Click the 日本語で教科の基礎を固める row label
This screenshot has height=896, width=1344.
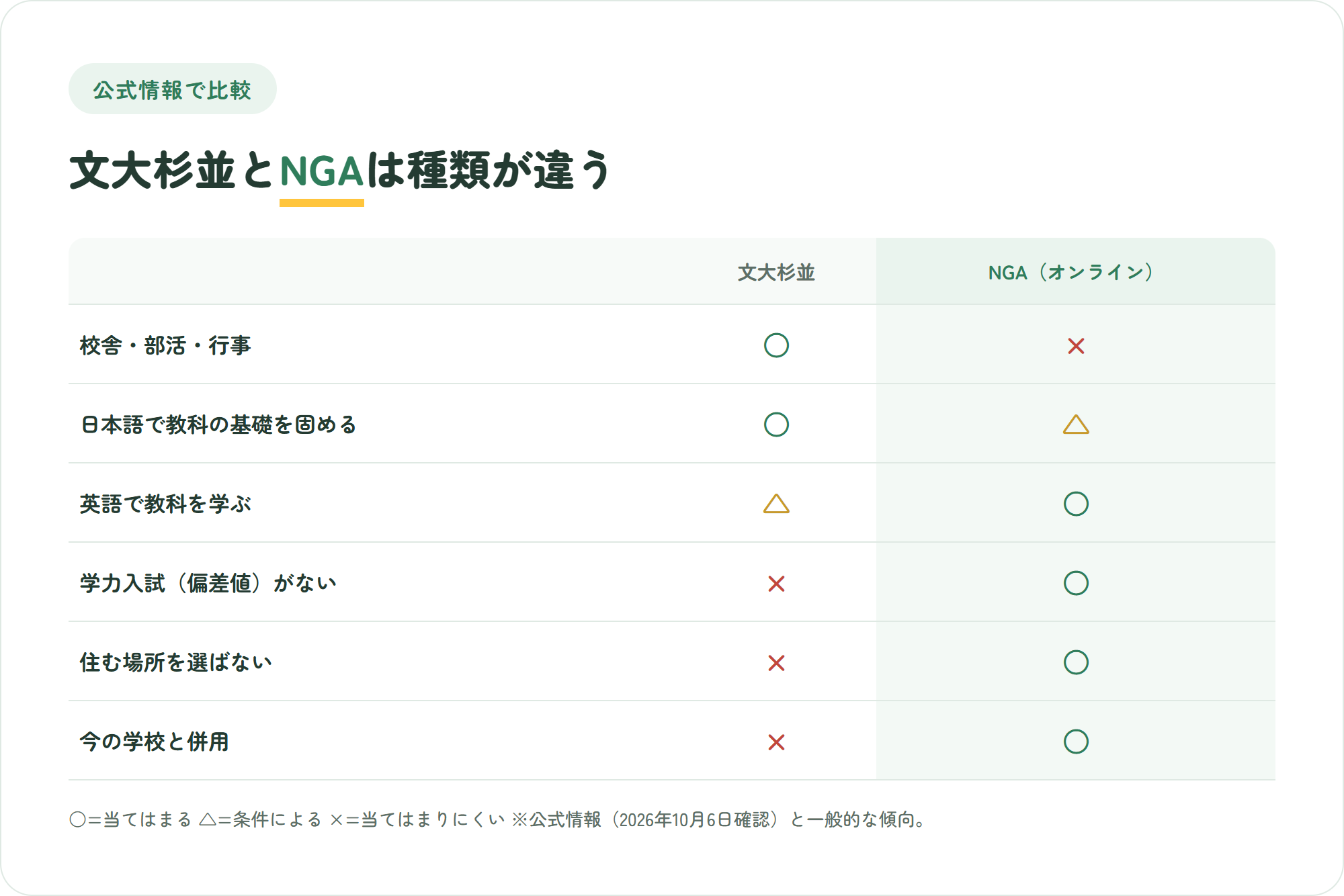pyautogui.click(x=218, y=424)
